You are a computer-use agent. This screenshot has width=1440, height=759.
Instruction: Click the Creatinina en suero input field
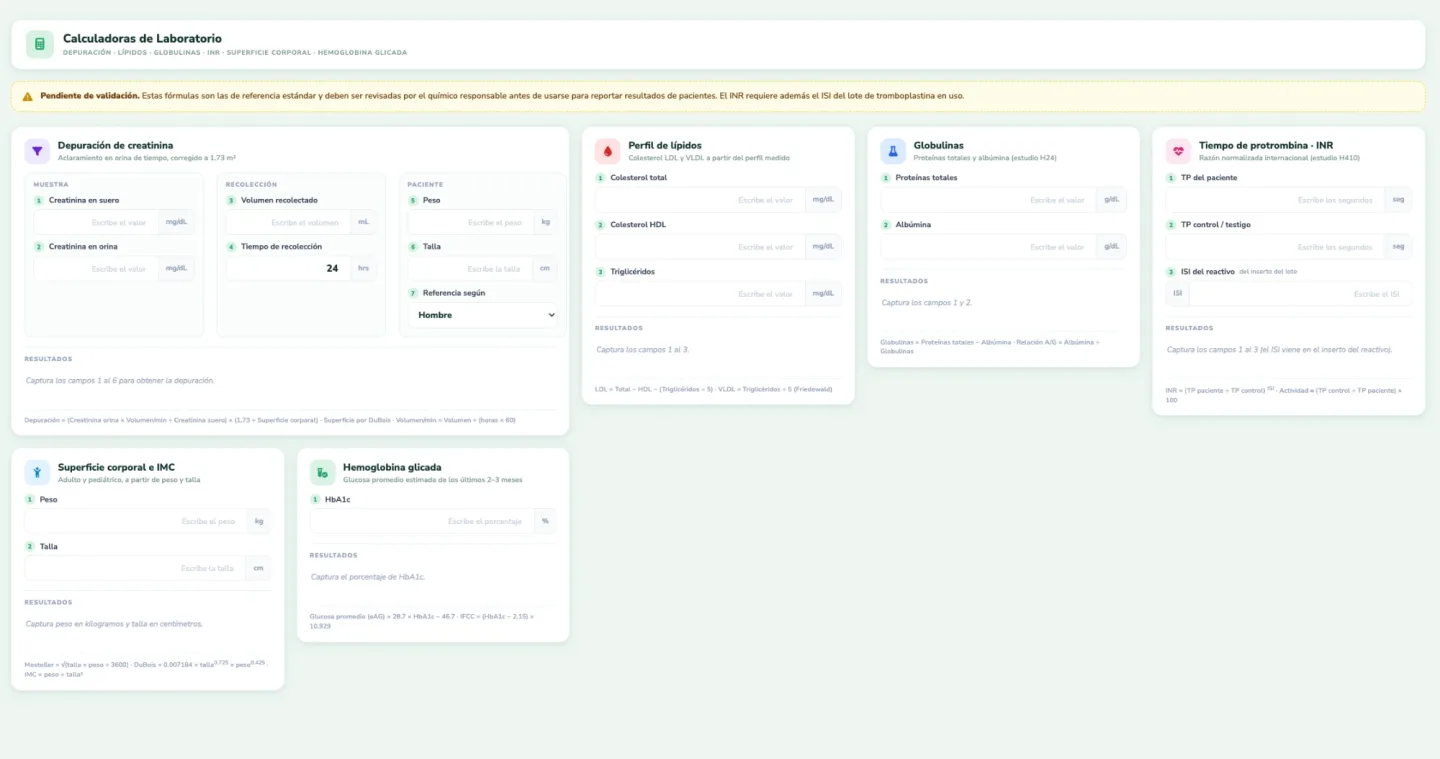click(96, 222)
